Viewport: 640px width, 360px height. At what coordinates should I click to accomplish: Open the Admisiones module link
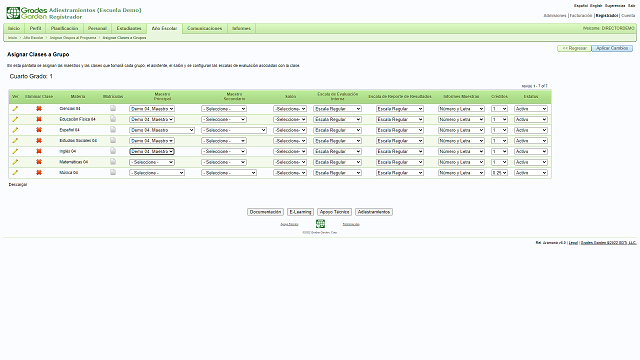[555, 16]
